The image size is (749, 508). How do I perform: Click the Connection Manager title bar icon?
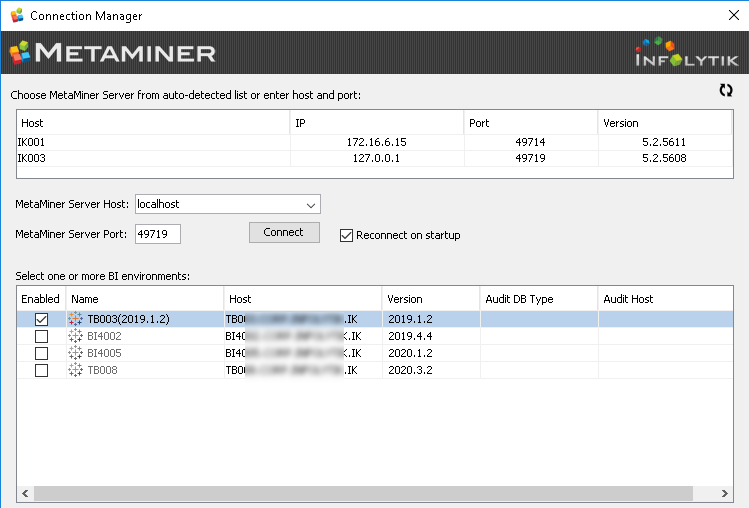pyautogui.click(x=16, y=16)
